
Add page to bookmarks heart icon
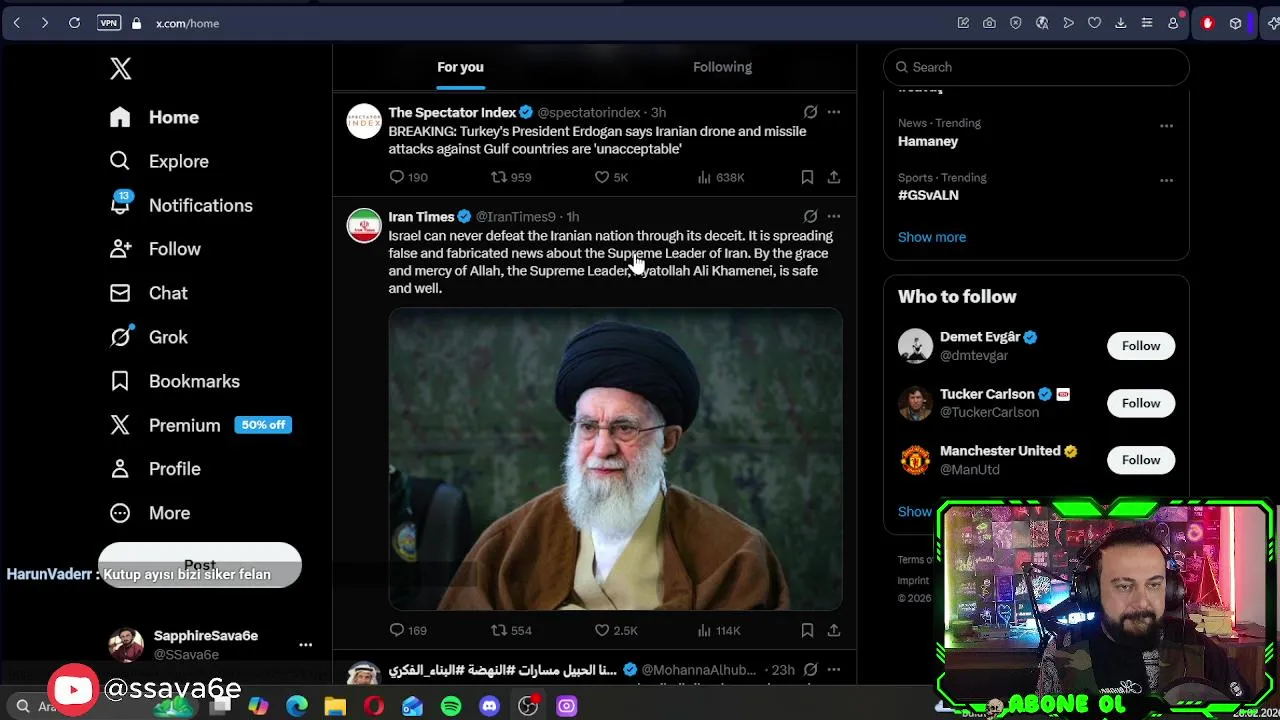click(1094, 23)
